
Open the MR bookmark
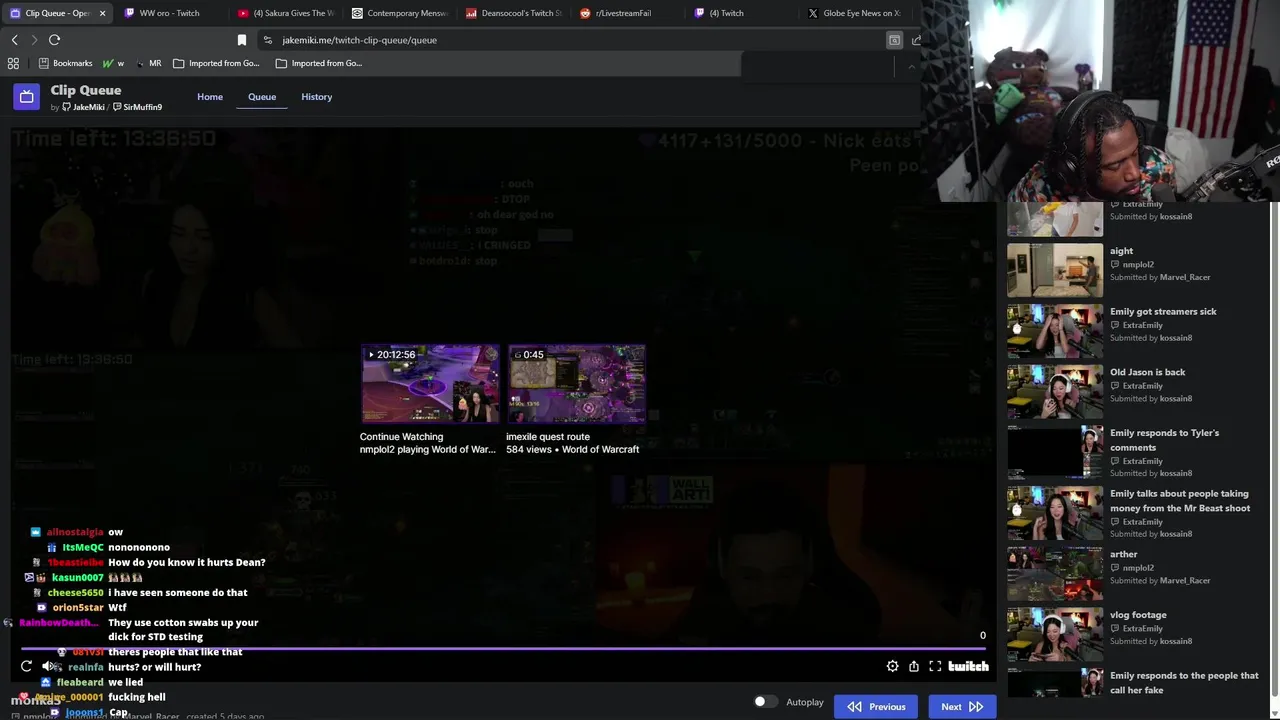(148, 63)
